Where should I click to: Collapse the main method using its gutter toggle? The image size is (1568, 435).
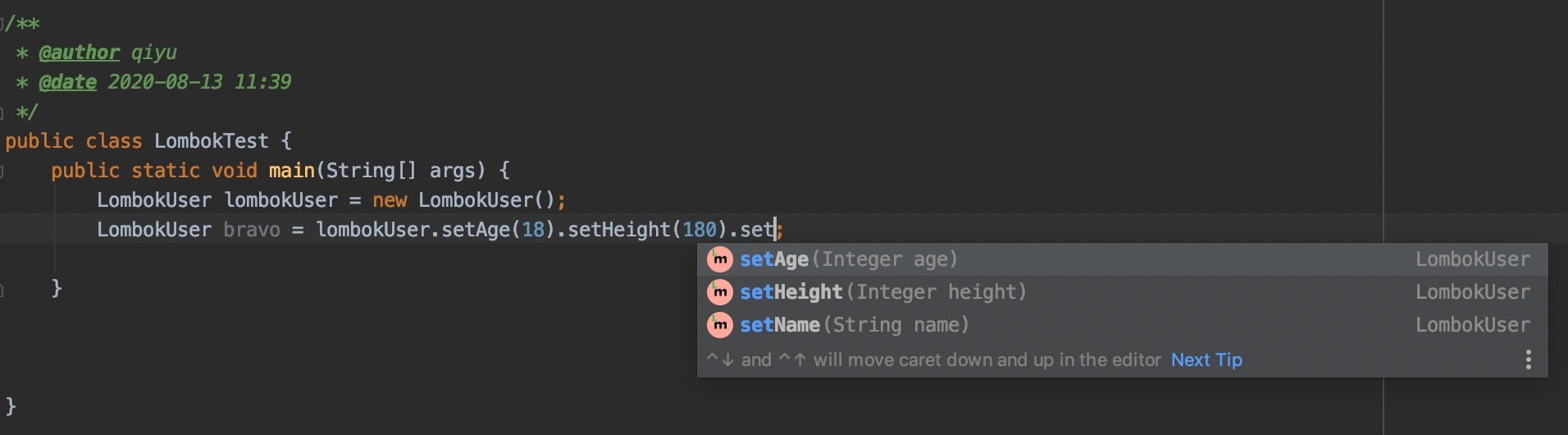coord(2,171)
